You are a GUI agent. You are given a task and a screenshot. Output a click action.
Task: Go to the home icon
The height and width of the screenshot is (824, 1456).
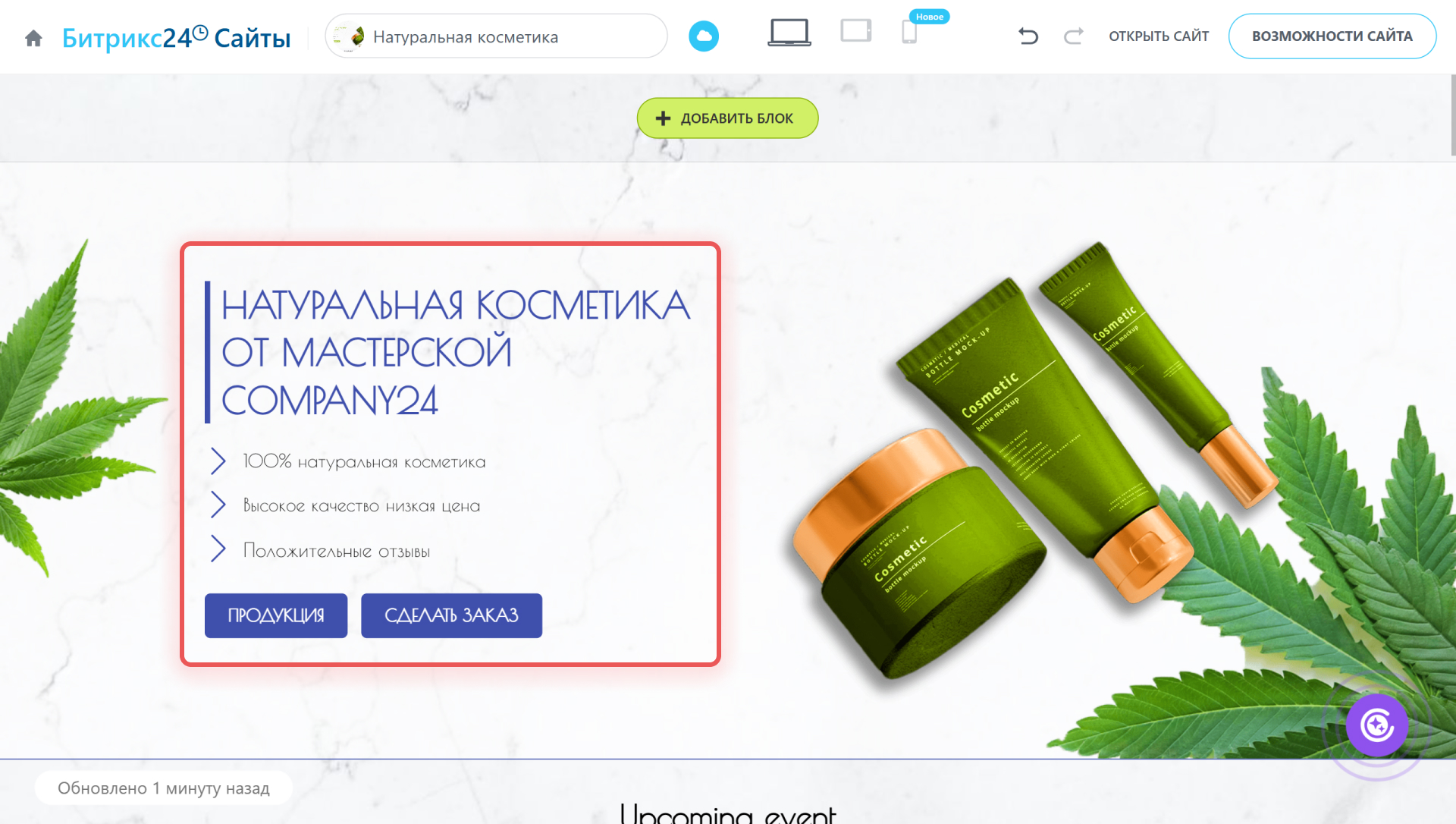click(33, 38)
